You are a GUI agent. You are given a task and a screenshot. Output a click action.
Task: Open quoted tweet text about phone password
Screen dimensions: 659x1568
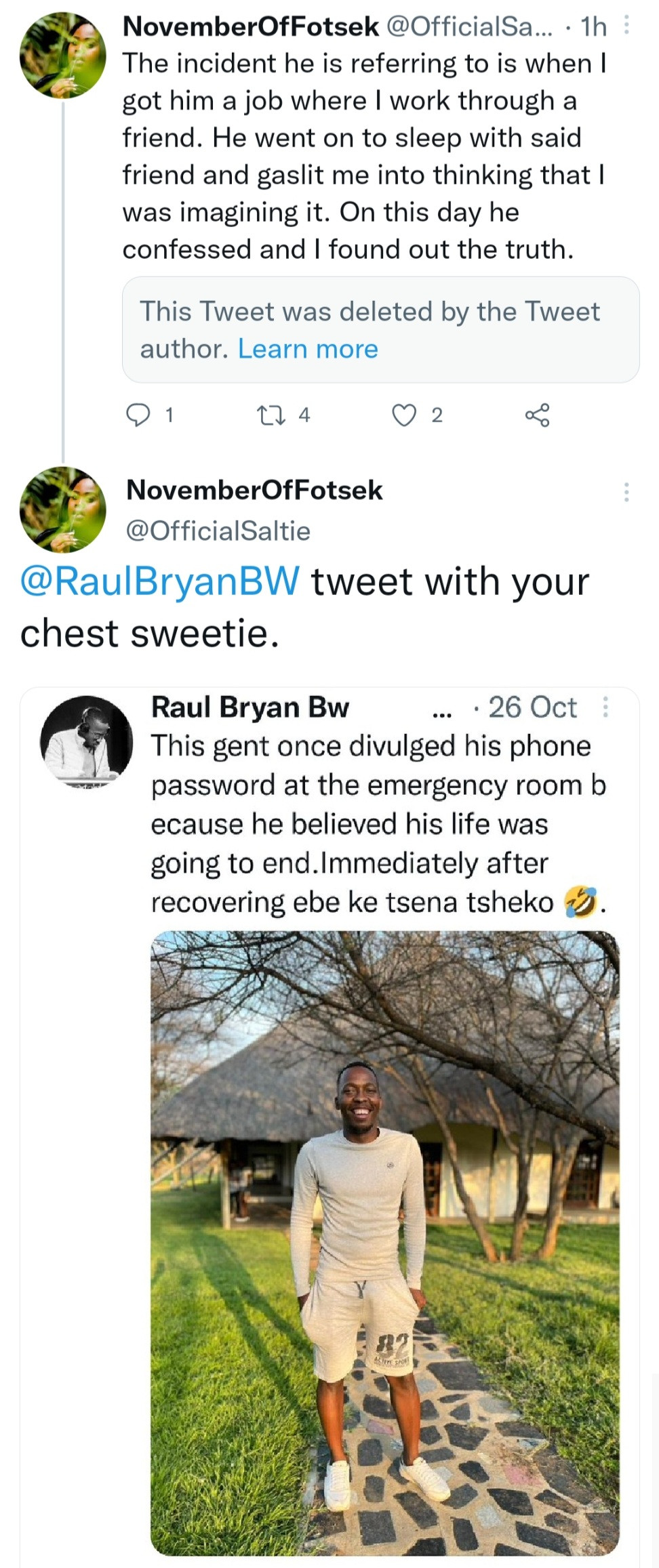pyautogui.click(x=377, y=823)
